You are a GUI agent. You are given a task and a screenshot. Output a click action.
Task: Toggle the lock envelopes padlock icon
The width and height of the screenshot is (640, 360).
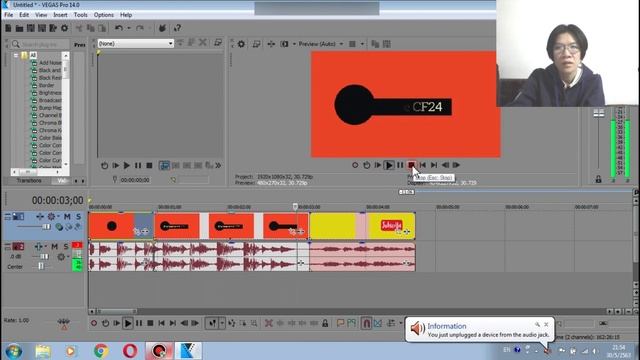tap(325, 323)
